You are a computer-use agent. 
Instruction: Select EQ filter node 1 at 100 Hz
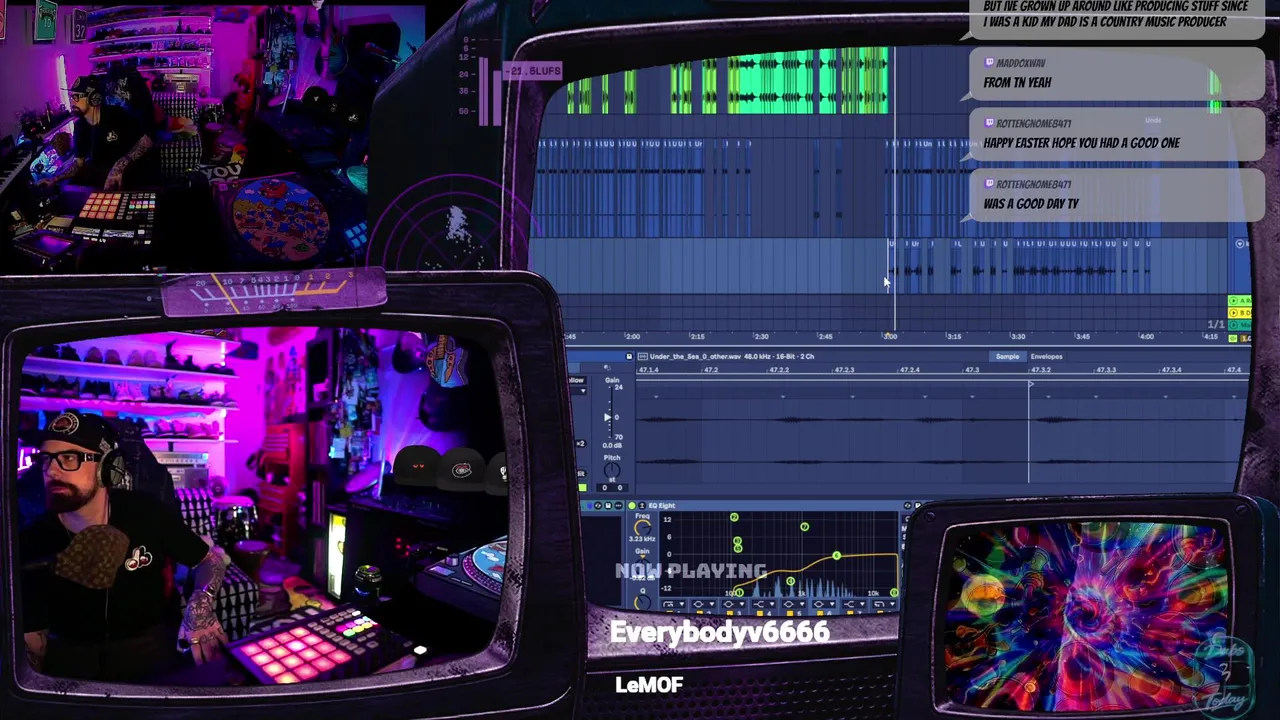coord(739,593)
